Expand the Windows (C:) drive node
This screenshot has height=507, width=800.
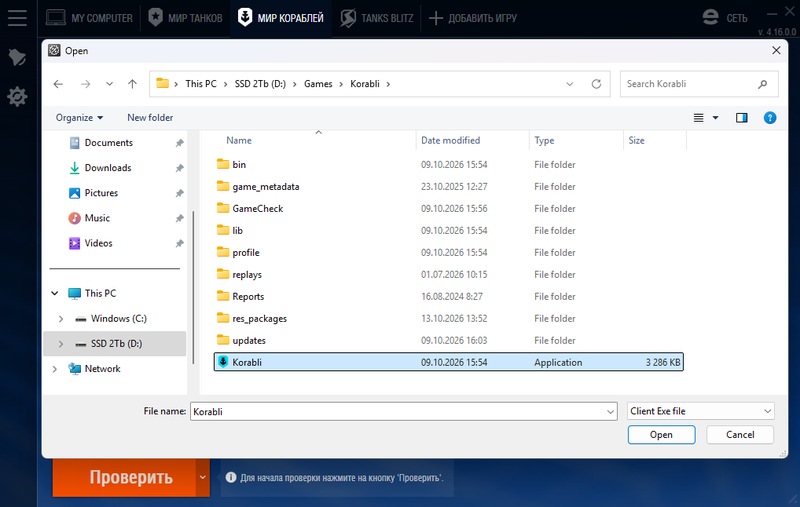(x=61, y=319)
